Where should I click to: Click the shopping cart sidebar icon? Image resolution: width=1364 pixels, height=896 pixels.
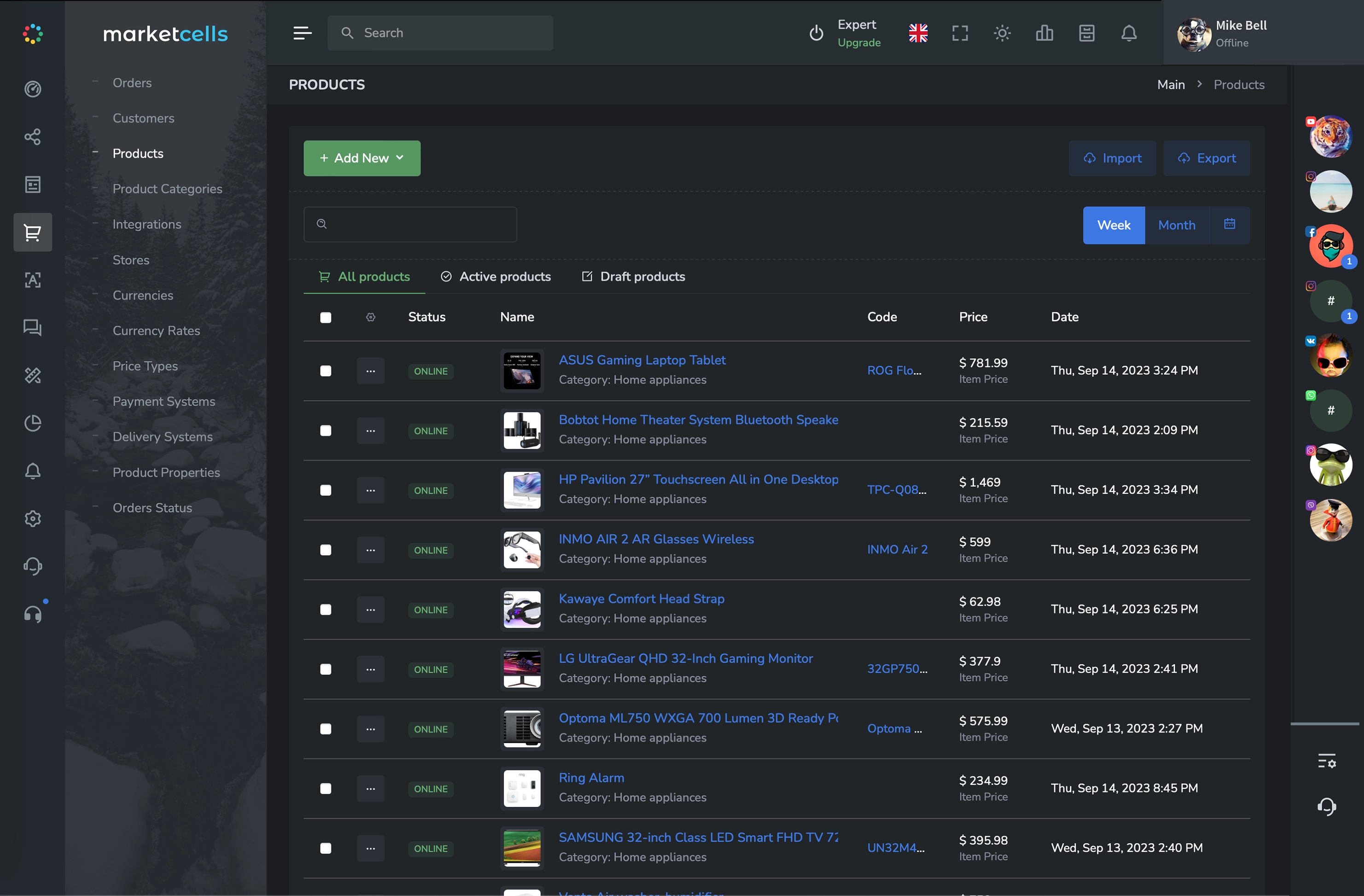[x=33, y=232]
